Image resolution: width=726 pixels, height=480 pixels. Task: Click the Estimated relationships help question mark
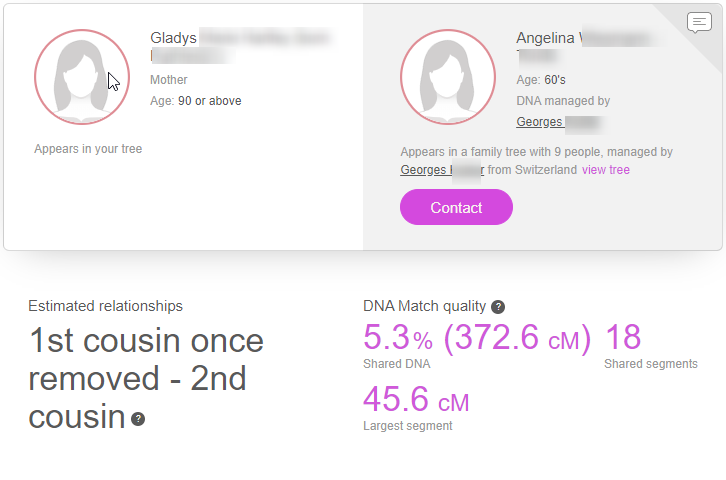pyautogui.click(x=138, y=419)
